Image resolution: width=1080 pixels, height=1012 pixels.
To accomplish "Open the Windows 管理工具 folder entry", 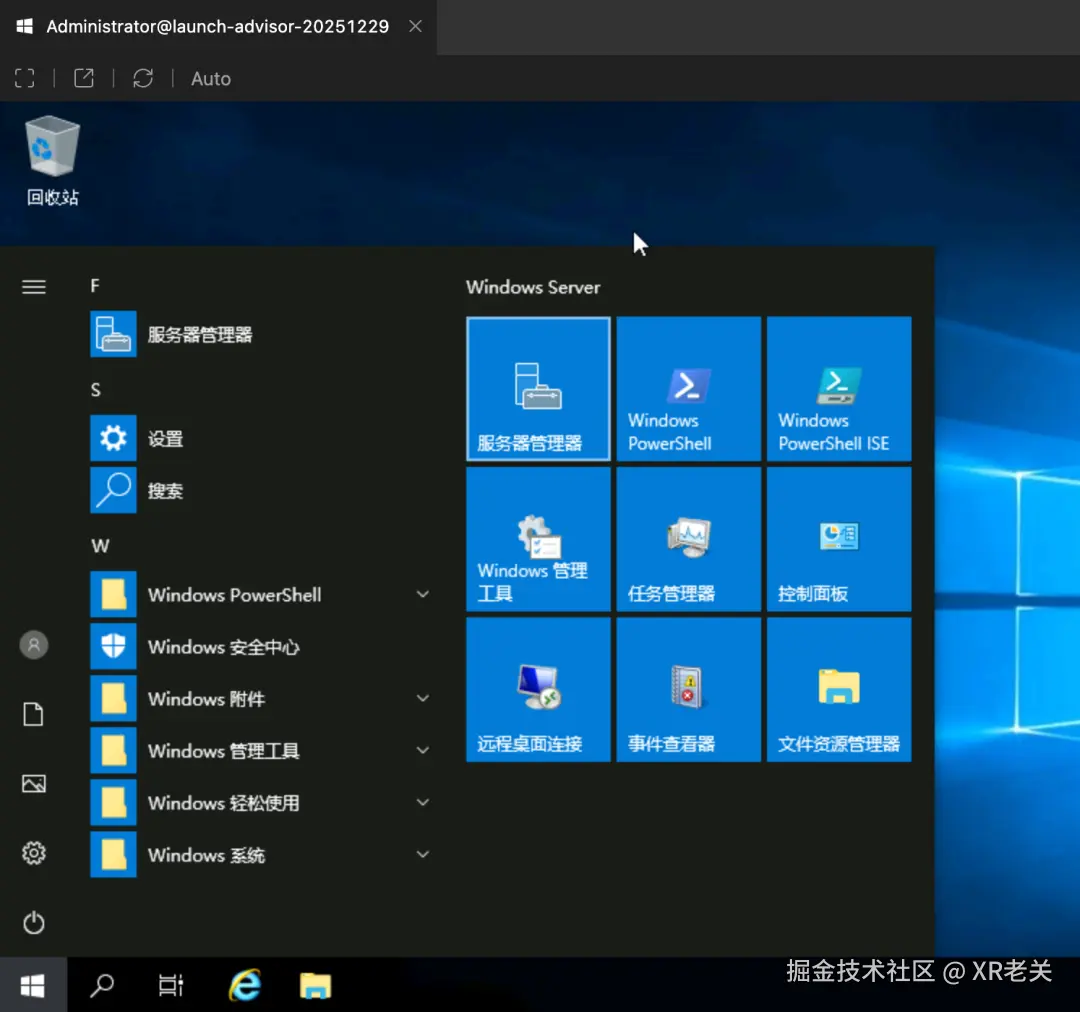I will (262, 750).
